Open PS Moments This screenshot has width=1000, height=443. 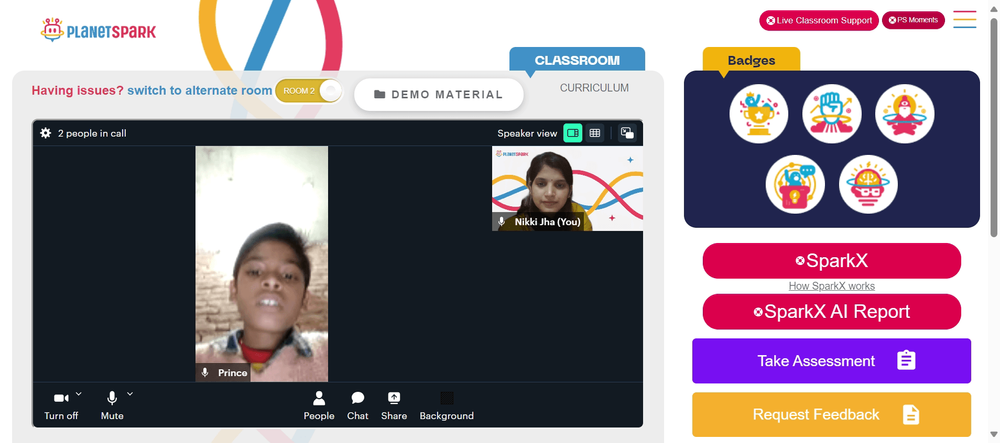pos(913,20)
